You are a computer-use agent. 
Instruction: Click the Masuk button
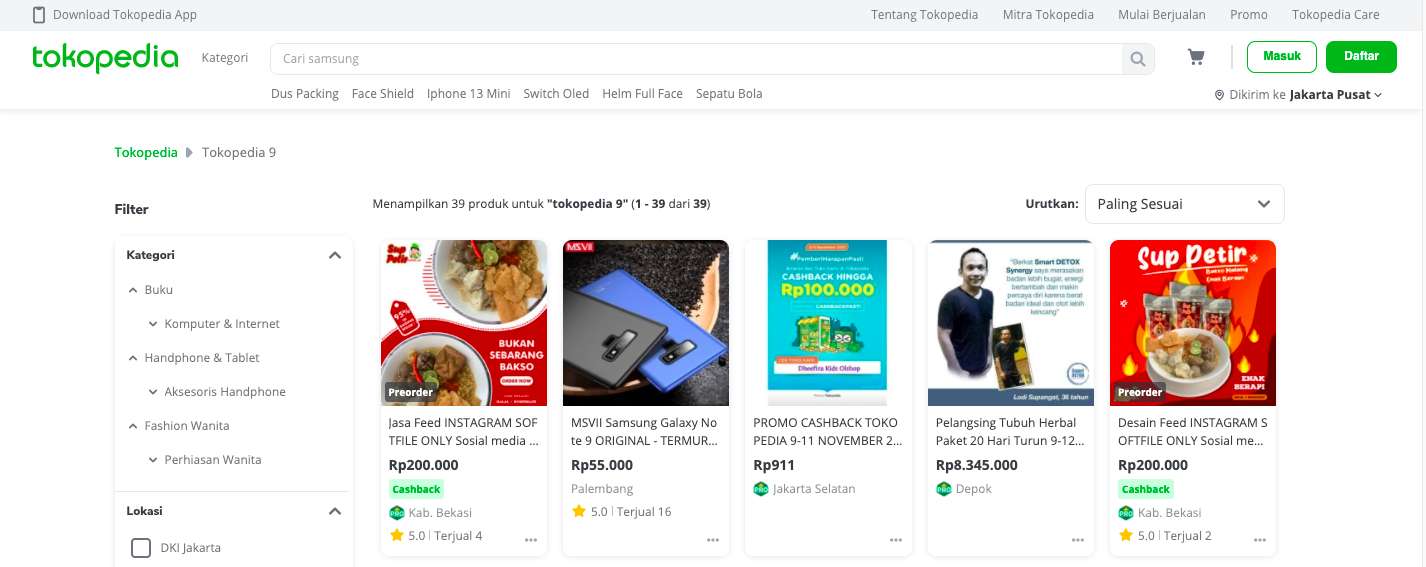coord(1282,57)
